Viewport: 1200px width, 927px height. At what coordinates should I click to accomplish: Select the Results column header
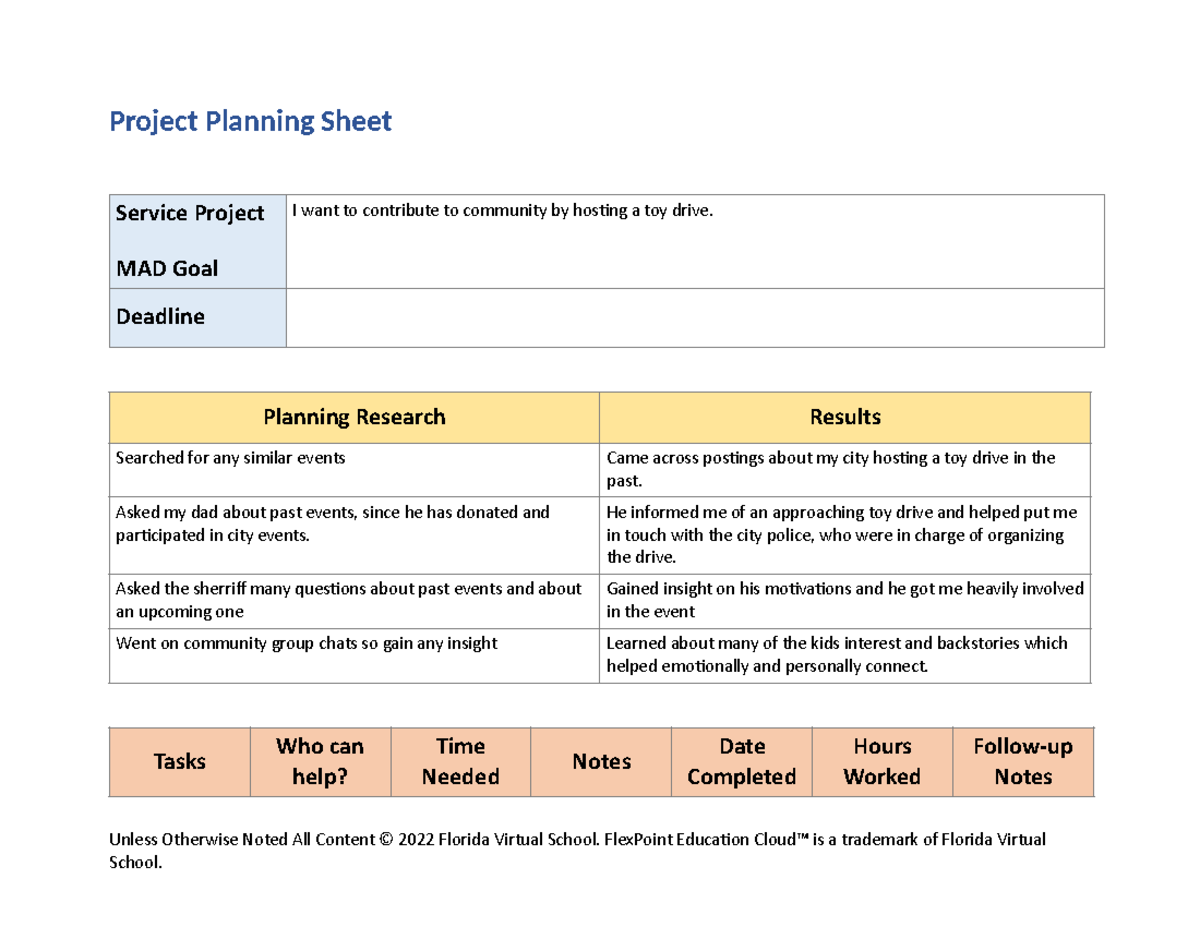(845, 417)
